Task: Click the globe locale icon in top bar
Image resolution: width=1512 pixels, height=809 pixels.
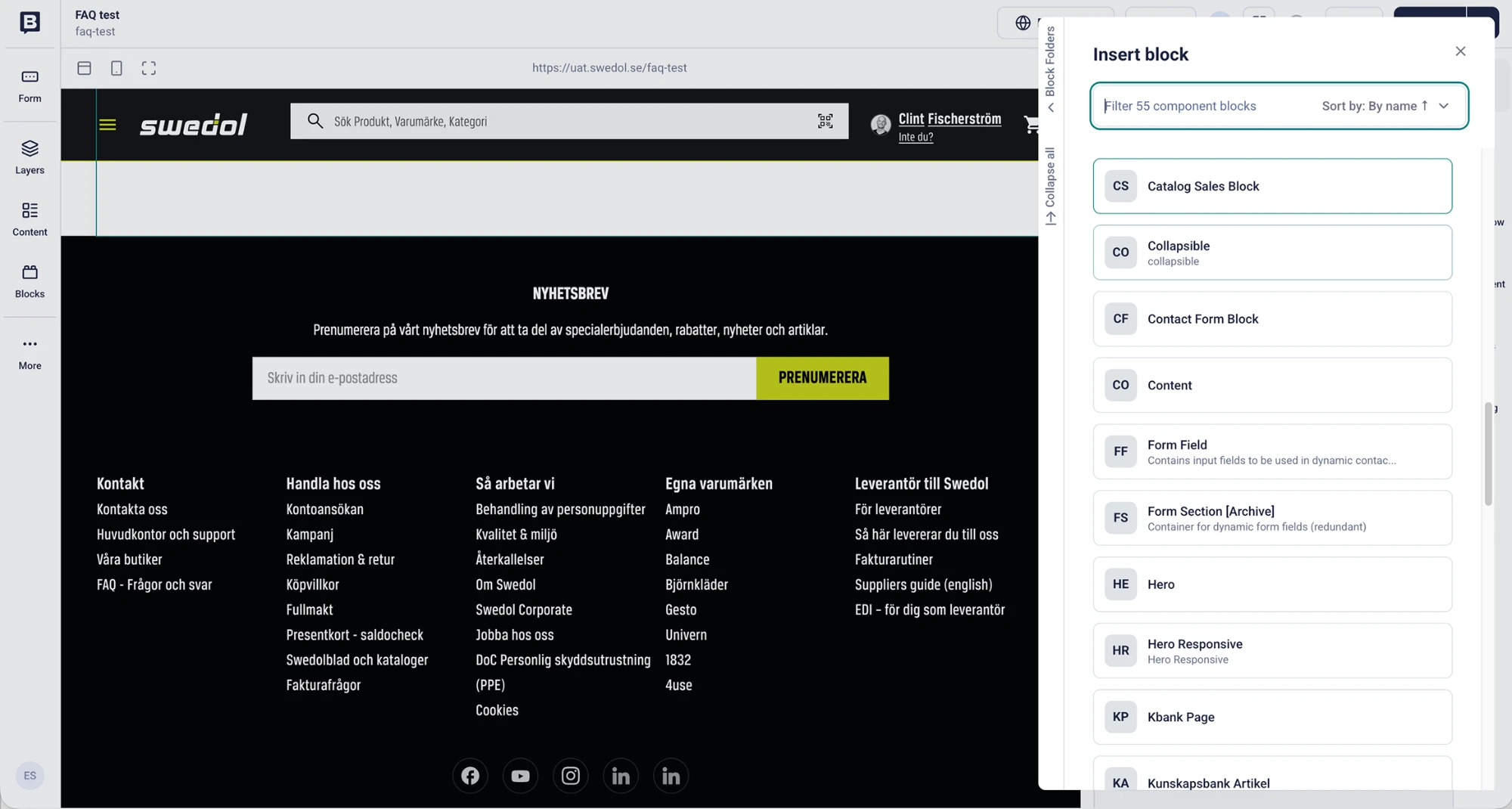Action: [1023, 23]
